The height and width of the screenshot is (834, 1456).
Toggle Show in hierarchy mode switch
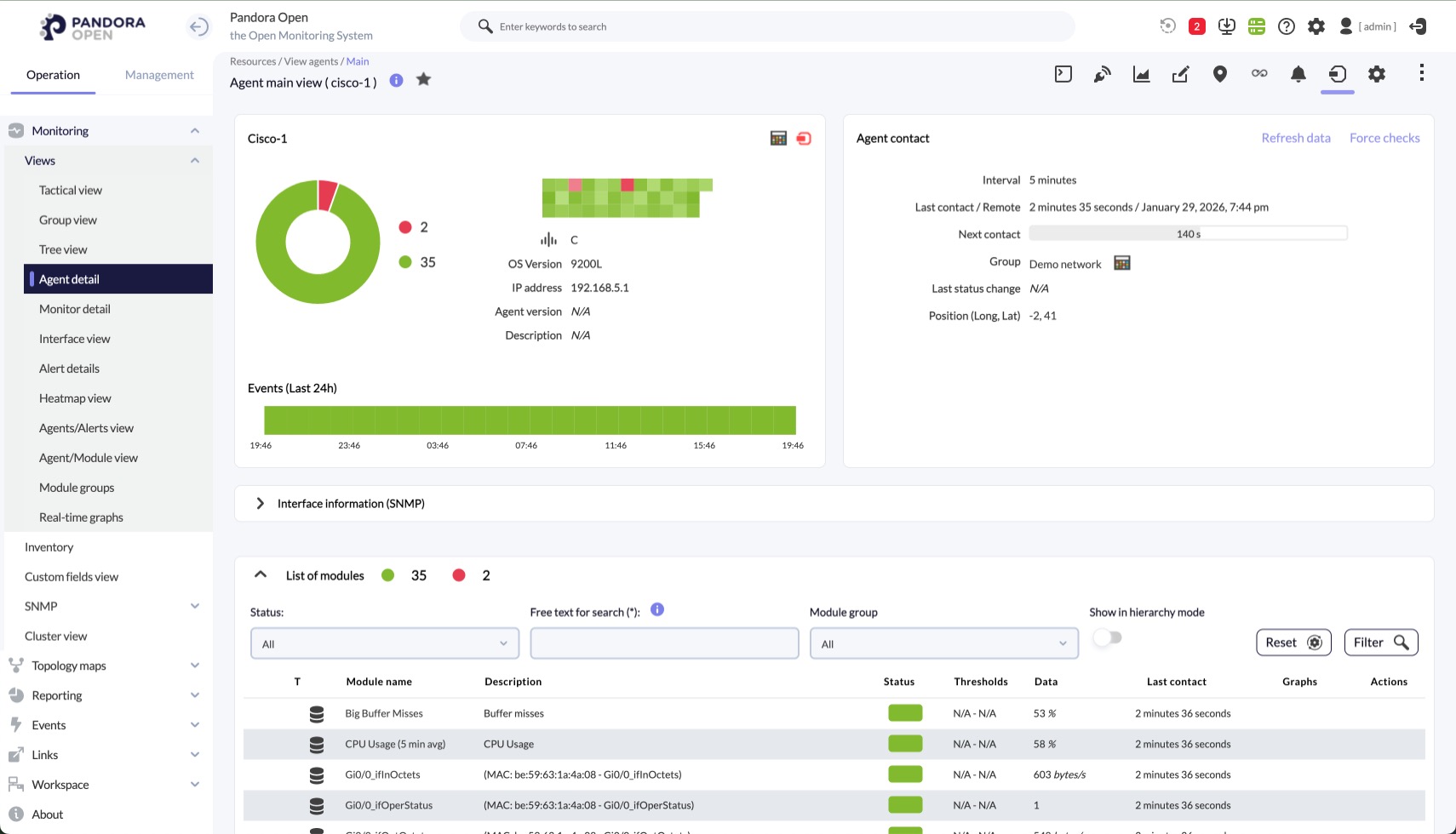pyautogui.click(x=1107, y=638)
